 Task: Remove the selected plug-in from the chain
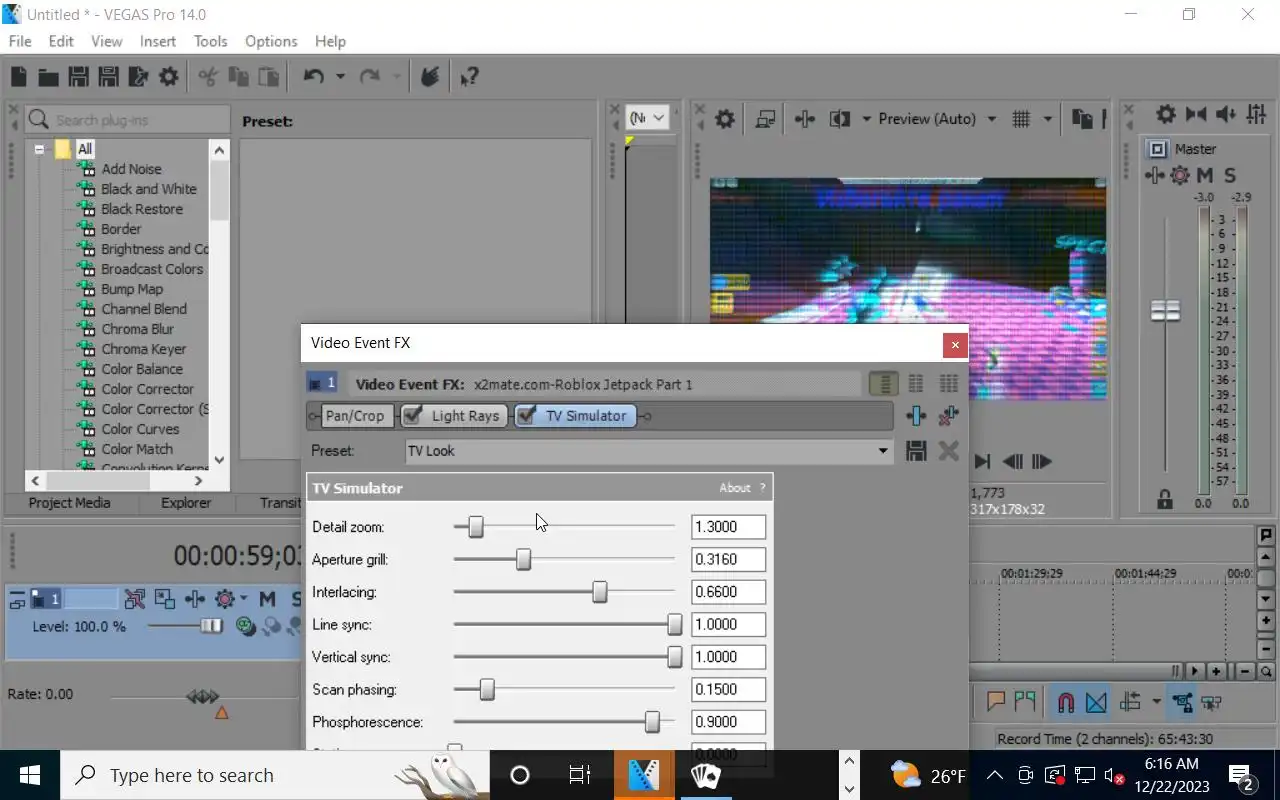tap(949, 416)
